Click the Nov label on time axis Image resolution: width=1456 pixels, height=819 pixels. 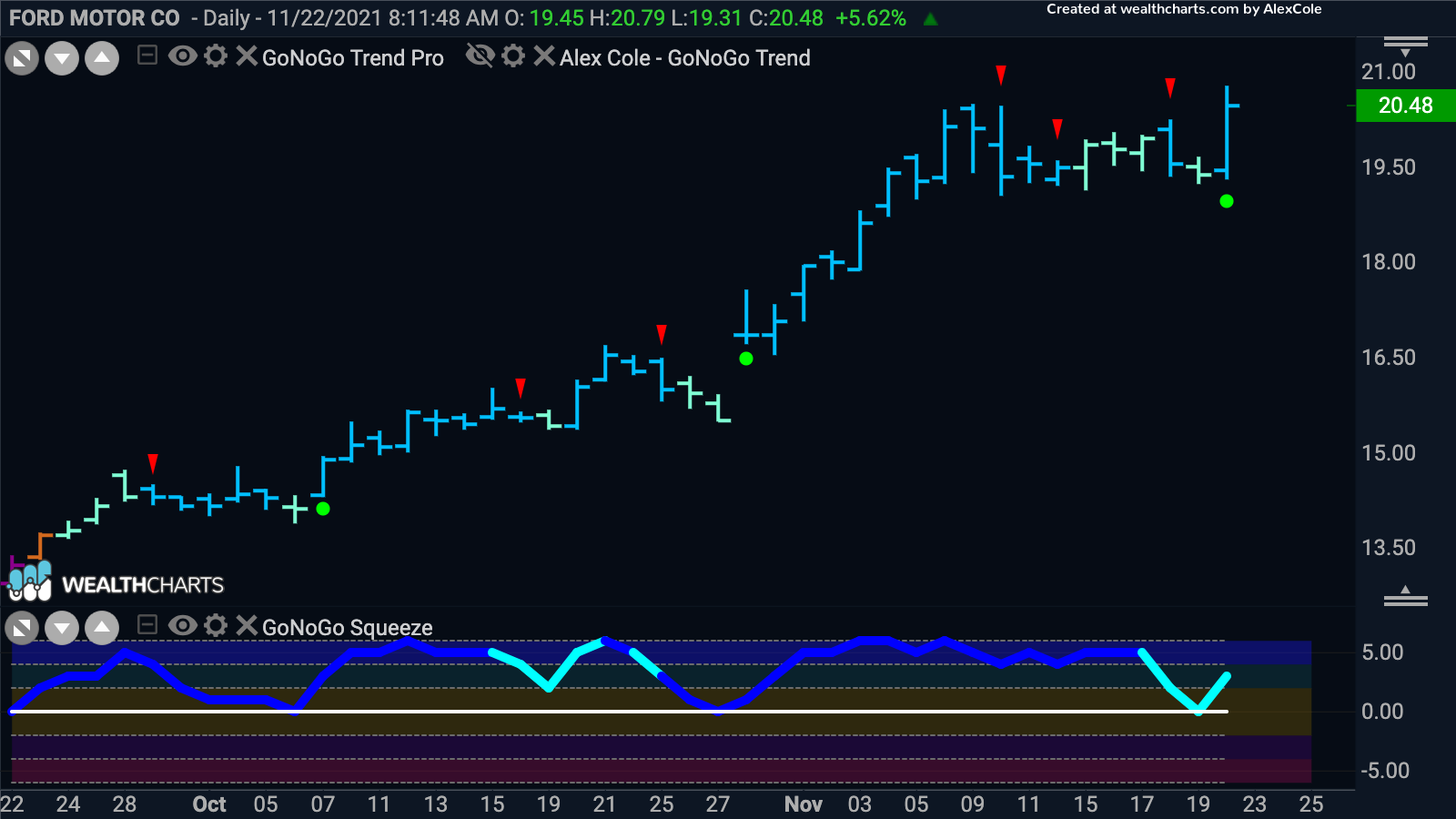[804, 804]
